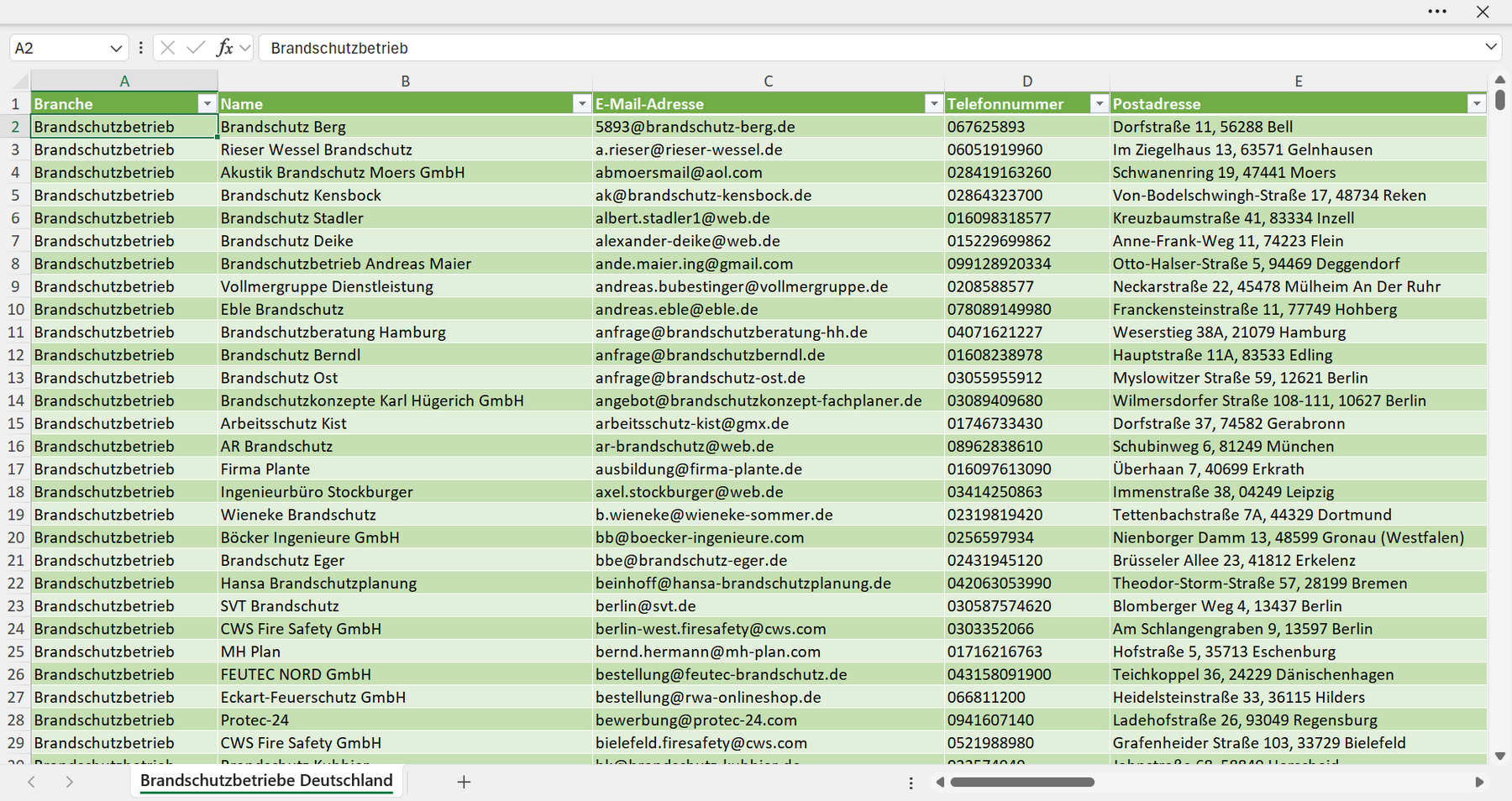Viewport: 1512px width, 801px height.
Task: Click the horizontal scrollbar thumb
Action: [x=1022, y=783]
